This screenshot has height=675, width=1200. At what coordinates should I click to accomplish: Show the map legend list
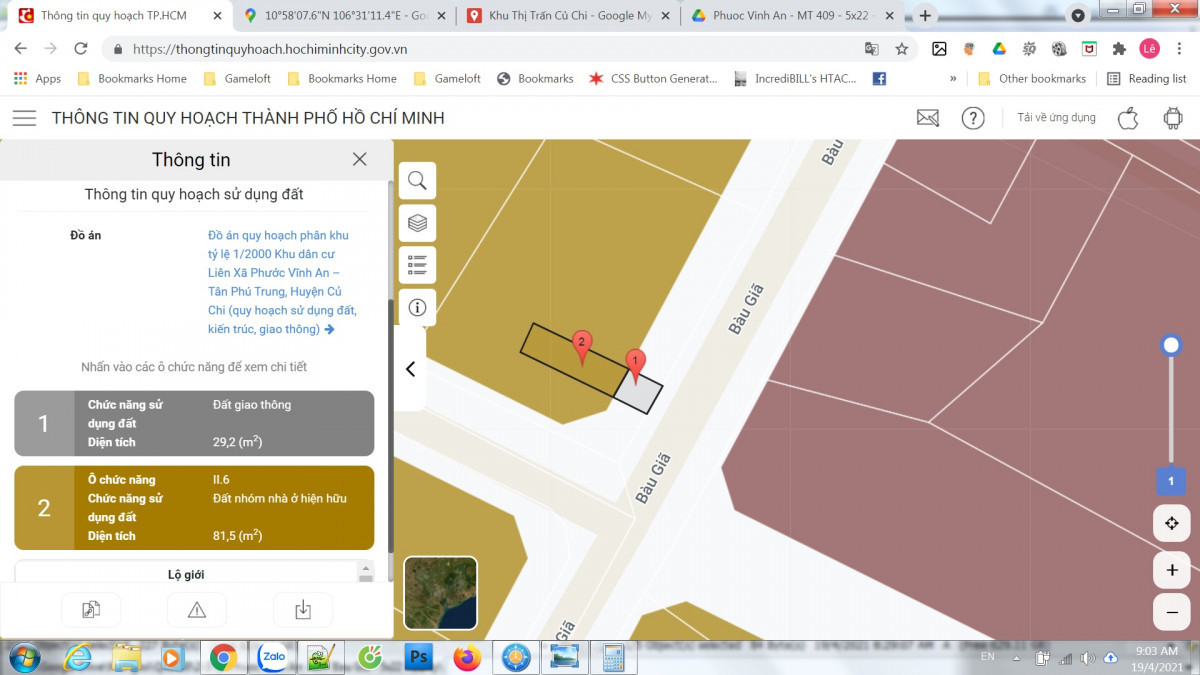pos(417,265)
